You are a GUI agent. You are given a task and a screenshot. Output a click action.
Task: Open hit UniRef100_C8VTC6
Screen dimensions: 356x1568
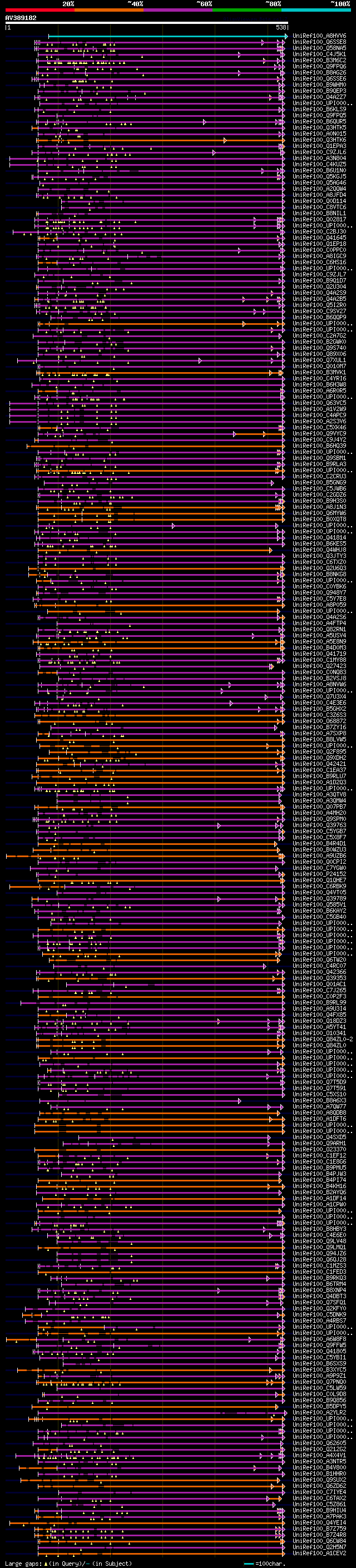[319, 207]
